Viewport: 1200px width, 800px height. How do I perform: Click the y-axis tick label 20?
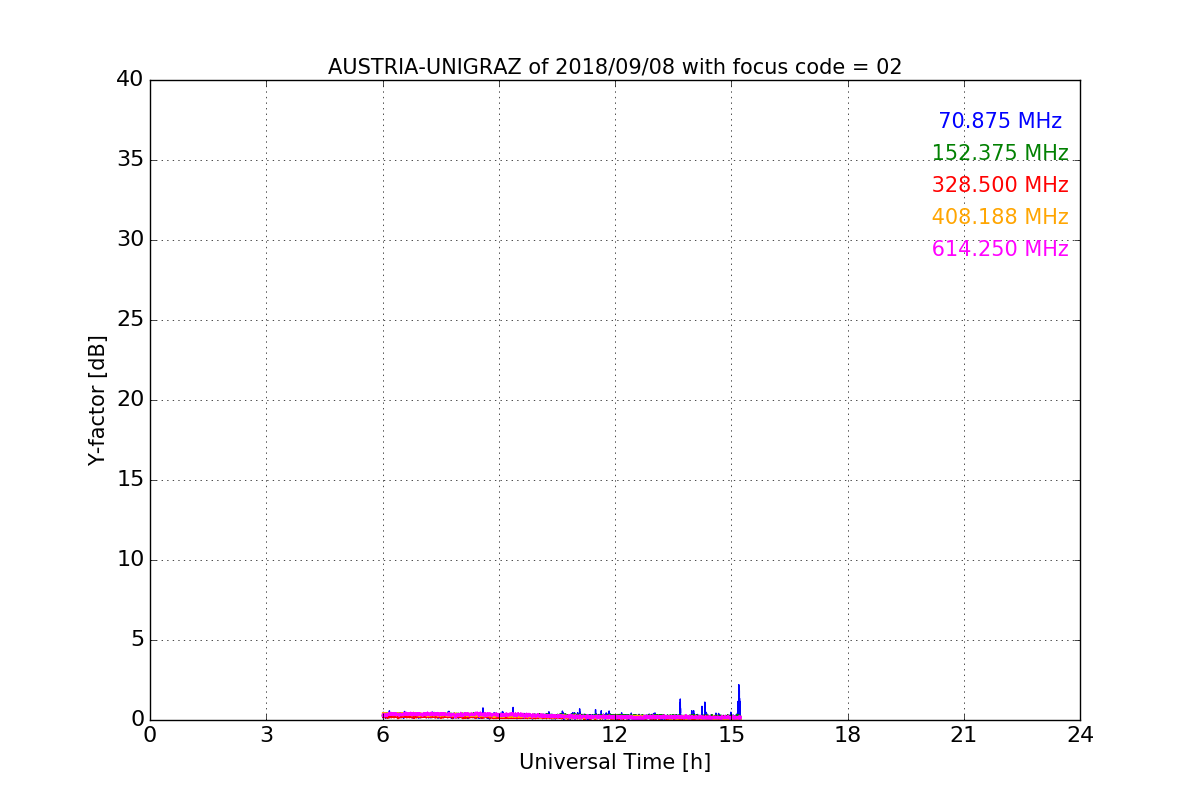[x=130, y=400]
